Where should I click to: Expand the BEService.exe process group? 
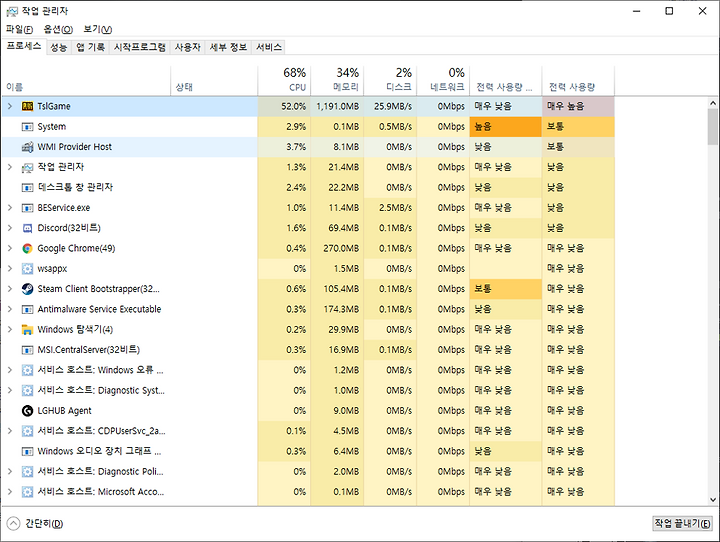click(x=10, y=208)
